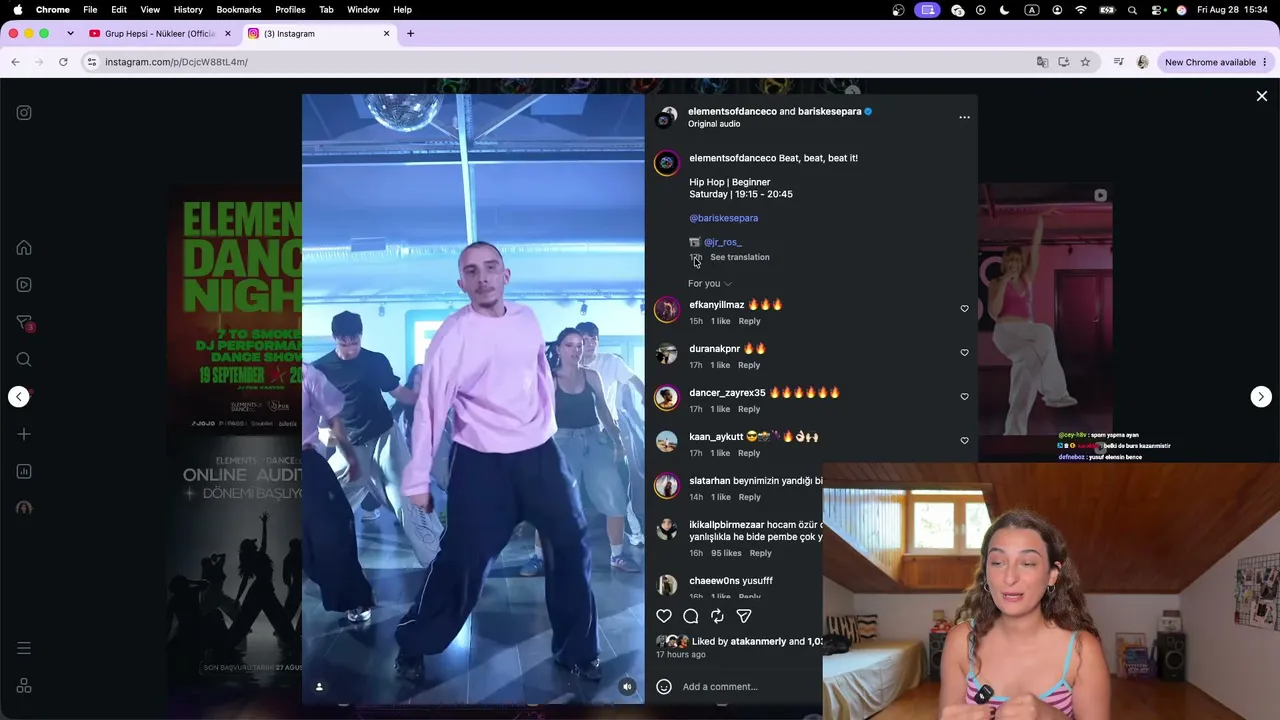The image size is (1280, 720).
Task: Like kaan_aykutt's comment
Action: [964, 441]
